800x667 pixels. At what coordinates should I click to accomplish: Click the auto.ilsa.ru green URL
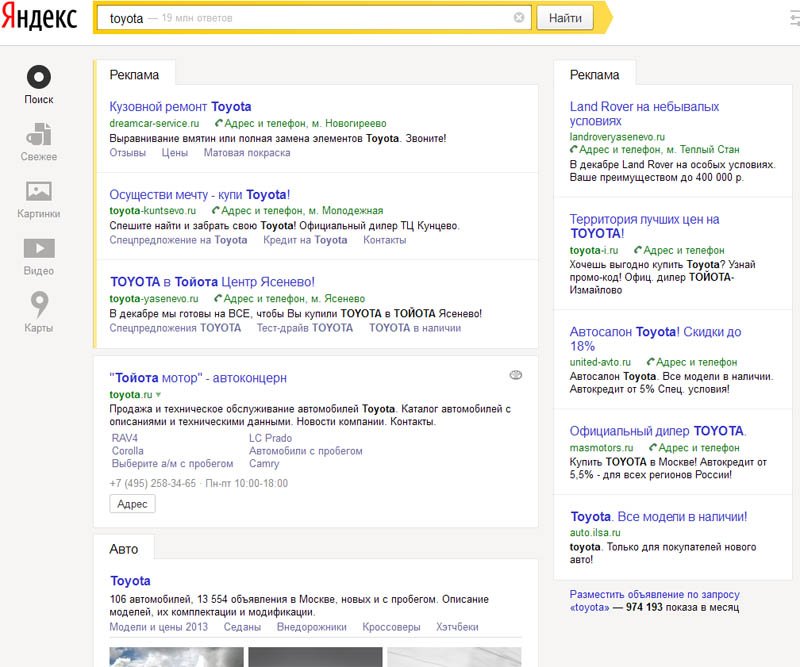click(595, 532)
